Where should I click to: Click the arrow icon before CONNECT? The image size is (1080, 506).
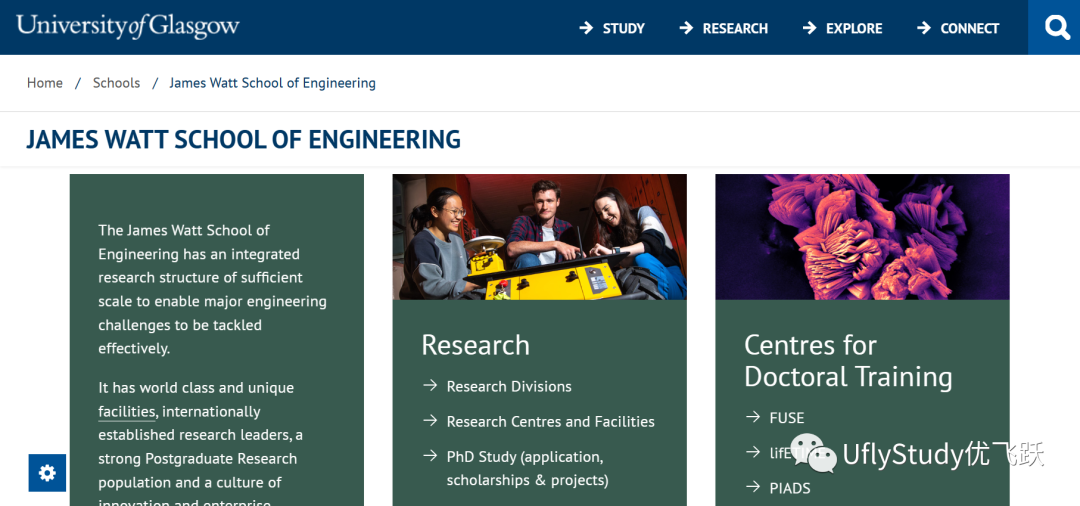pos(924,28)
